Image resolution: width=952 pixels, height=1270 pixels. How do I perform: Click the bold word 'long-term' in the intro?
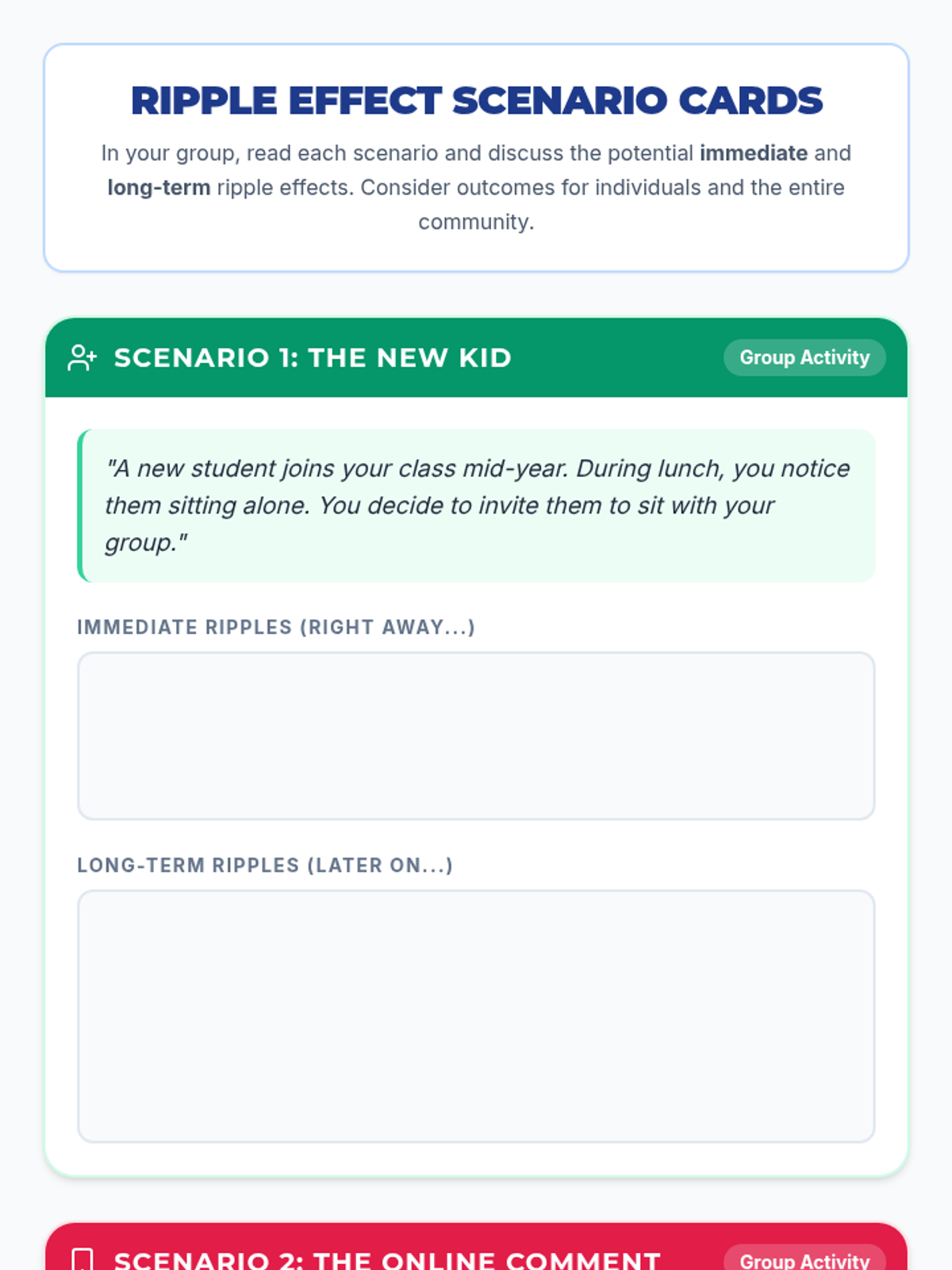159,188
